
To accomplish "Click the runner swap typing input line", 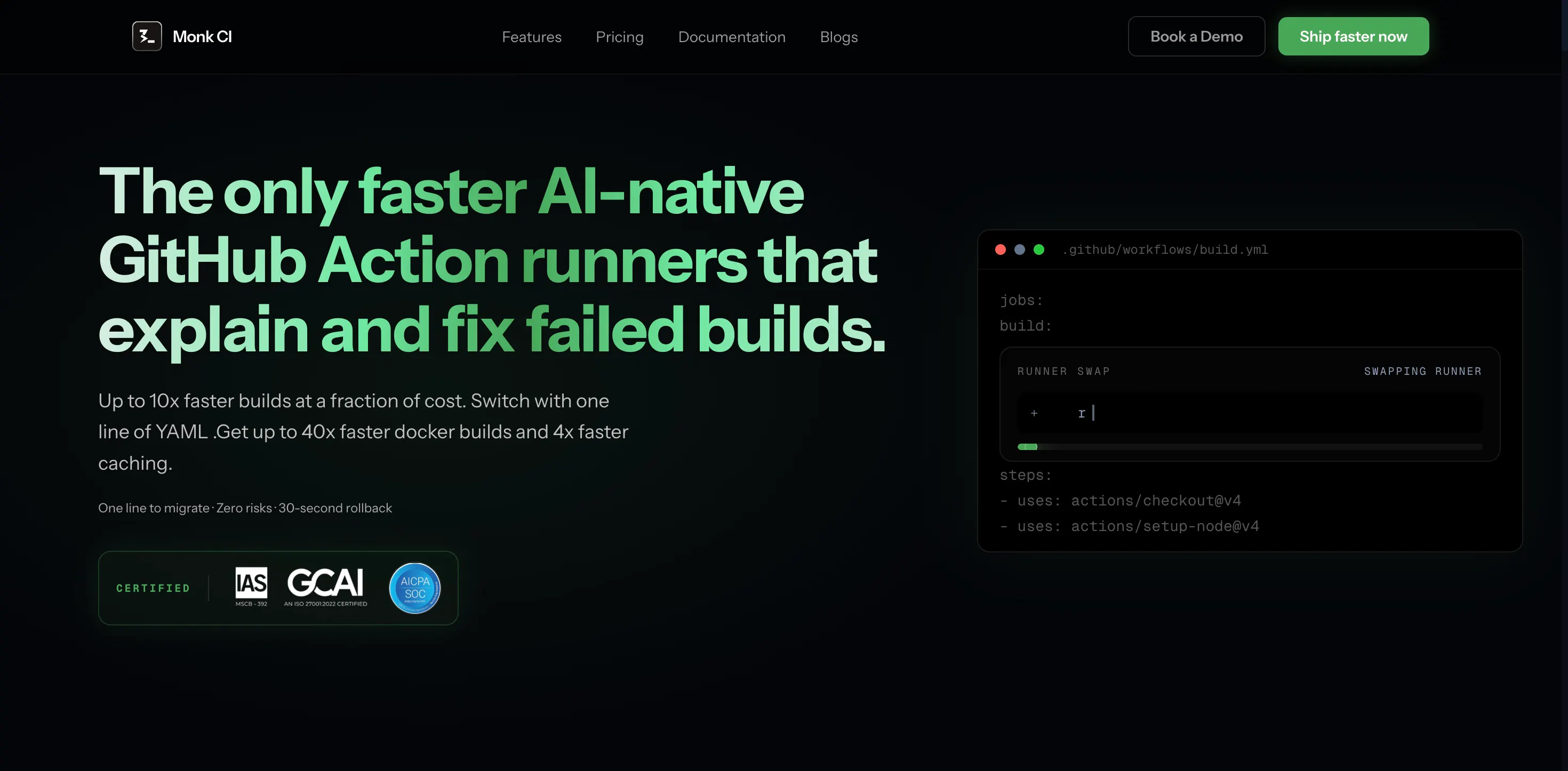I will click(1250, 413).
